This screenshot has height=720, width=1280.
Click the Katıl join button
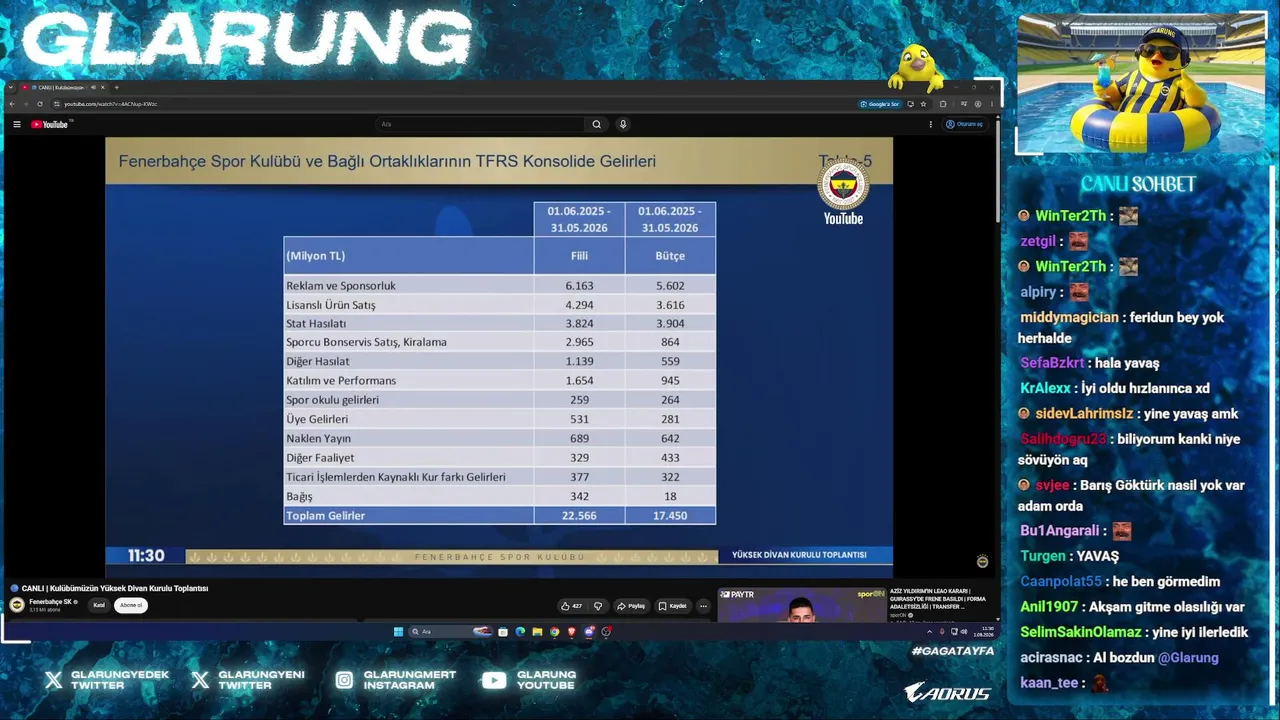[99, 605]
